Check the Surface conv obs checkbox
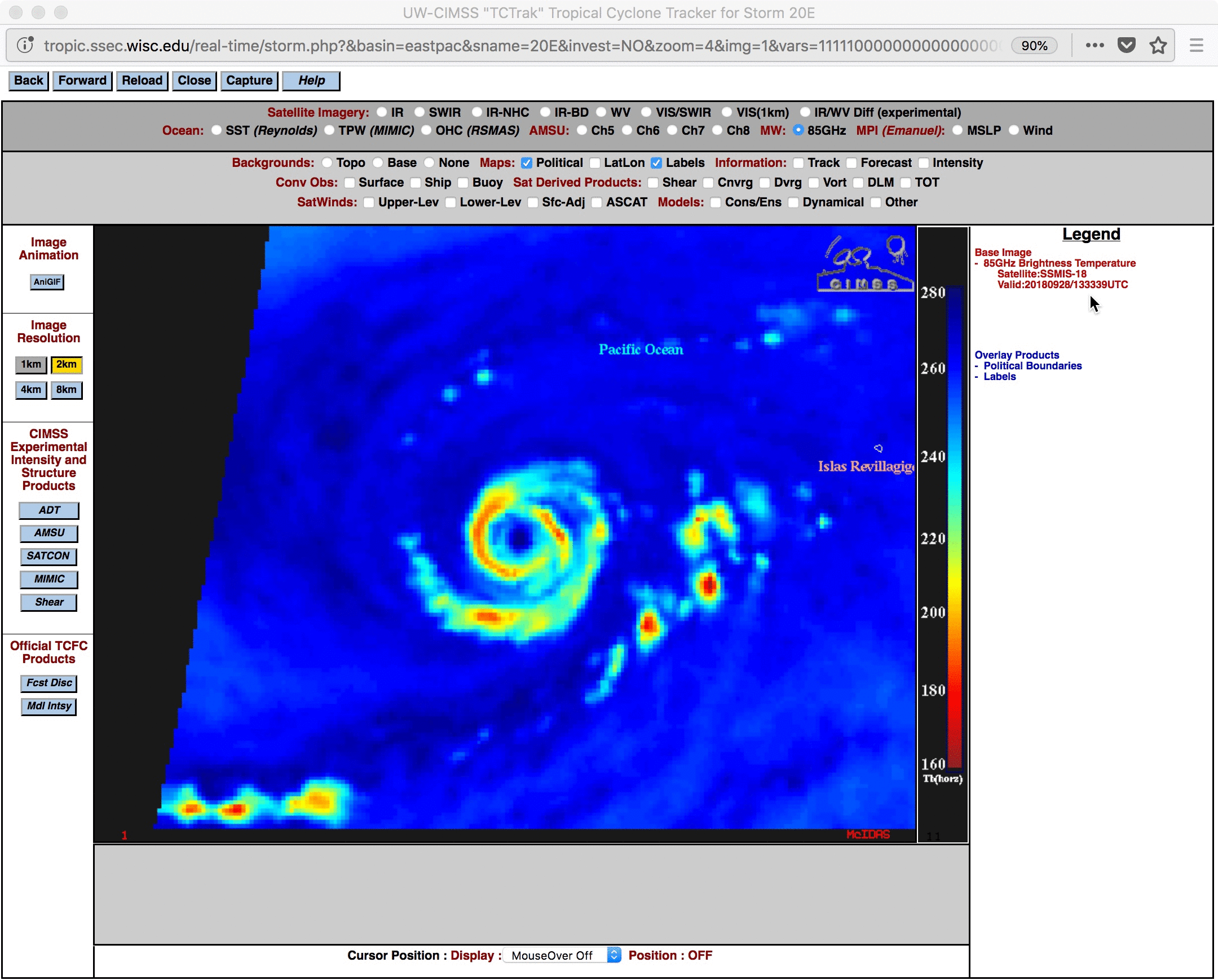This screenshot has height=980, width=1218. pyautogui.click(x=350, y=183)
